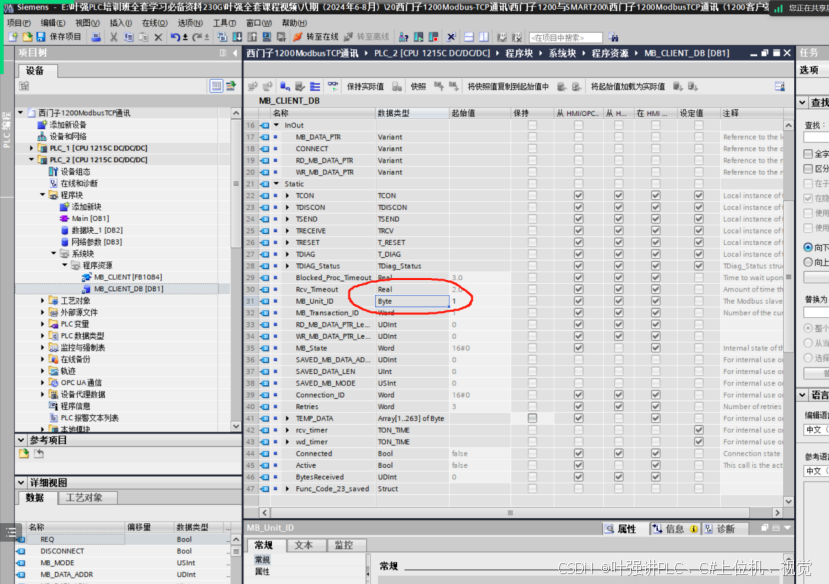829x584 pixels.
Task: Click the Delete X icon in toolbar
Action: (x=158, y=37)
